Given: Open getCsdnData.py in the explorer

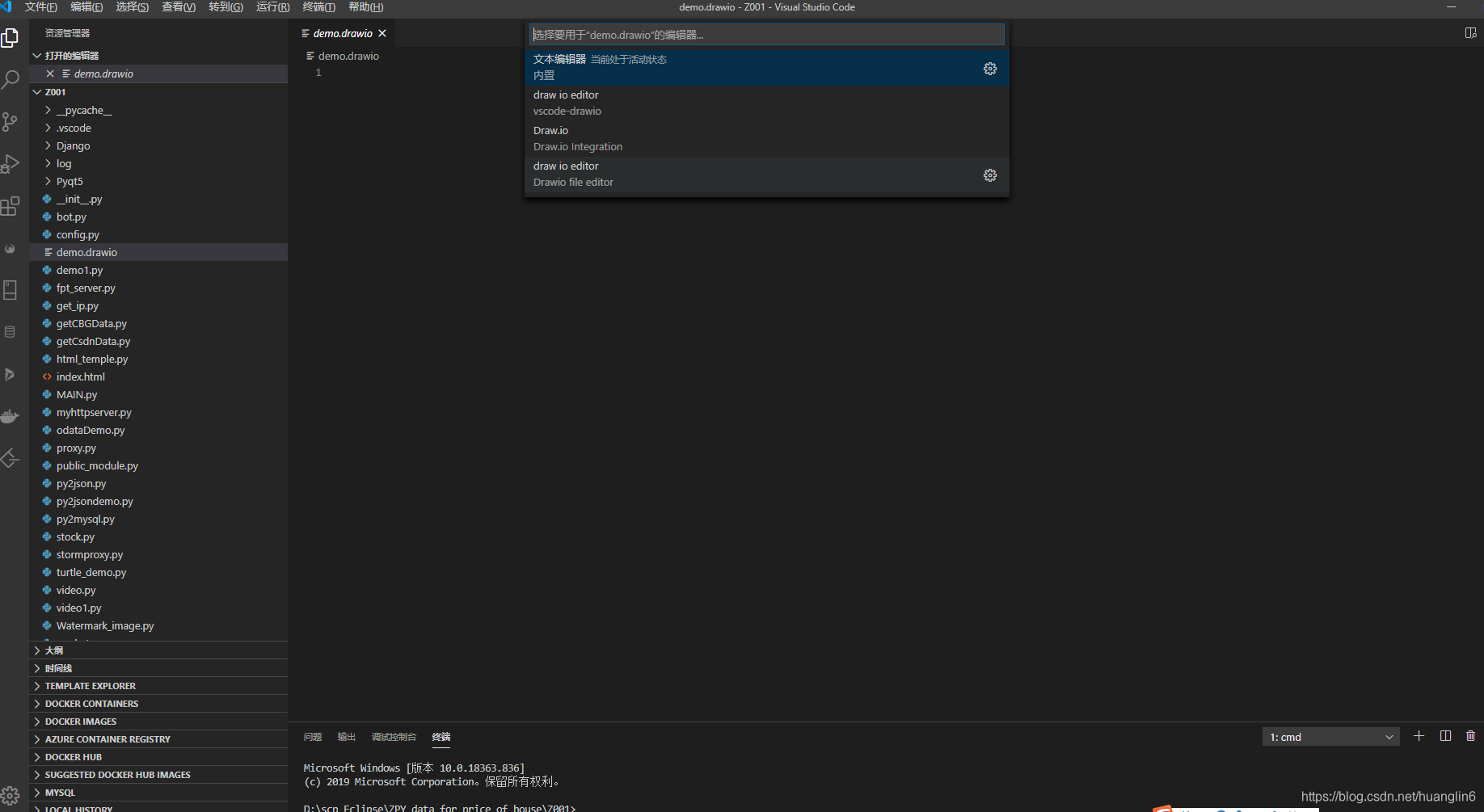Looking at the screenshot, I should (158, 341).
